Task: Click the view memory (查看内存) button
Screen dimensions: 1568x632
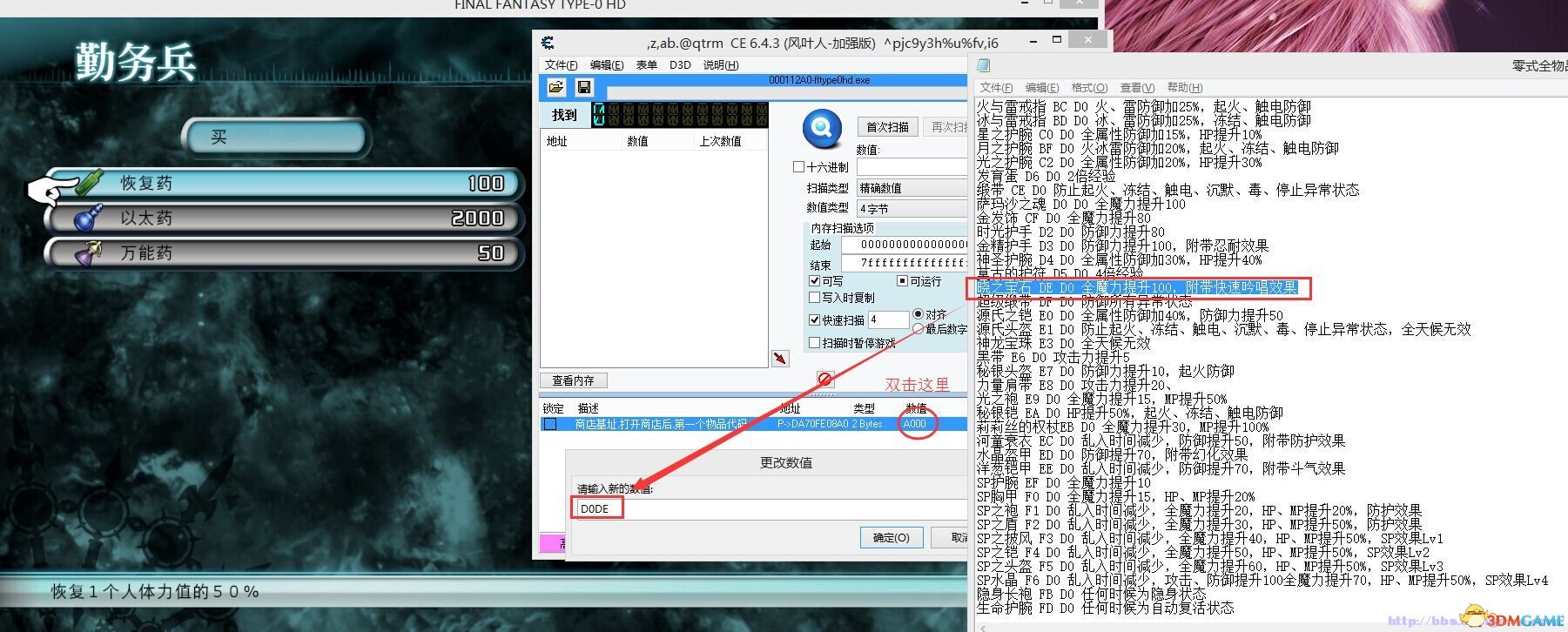Action: pyautogui.click(x=573, y=380)
